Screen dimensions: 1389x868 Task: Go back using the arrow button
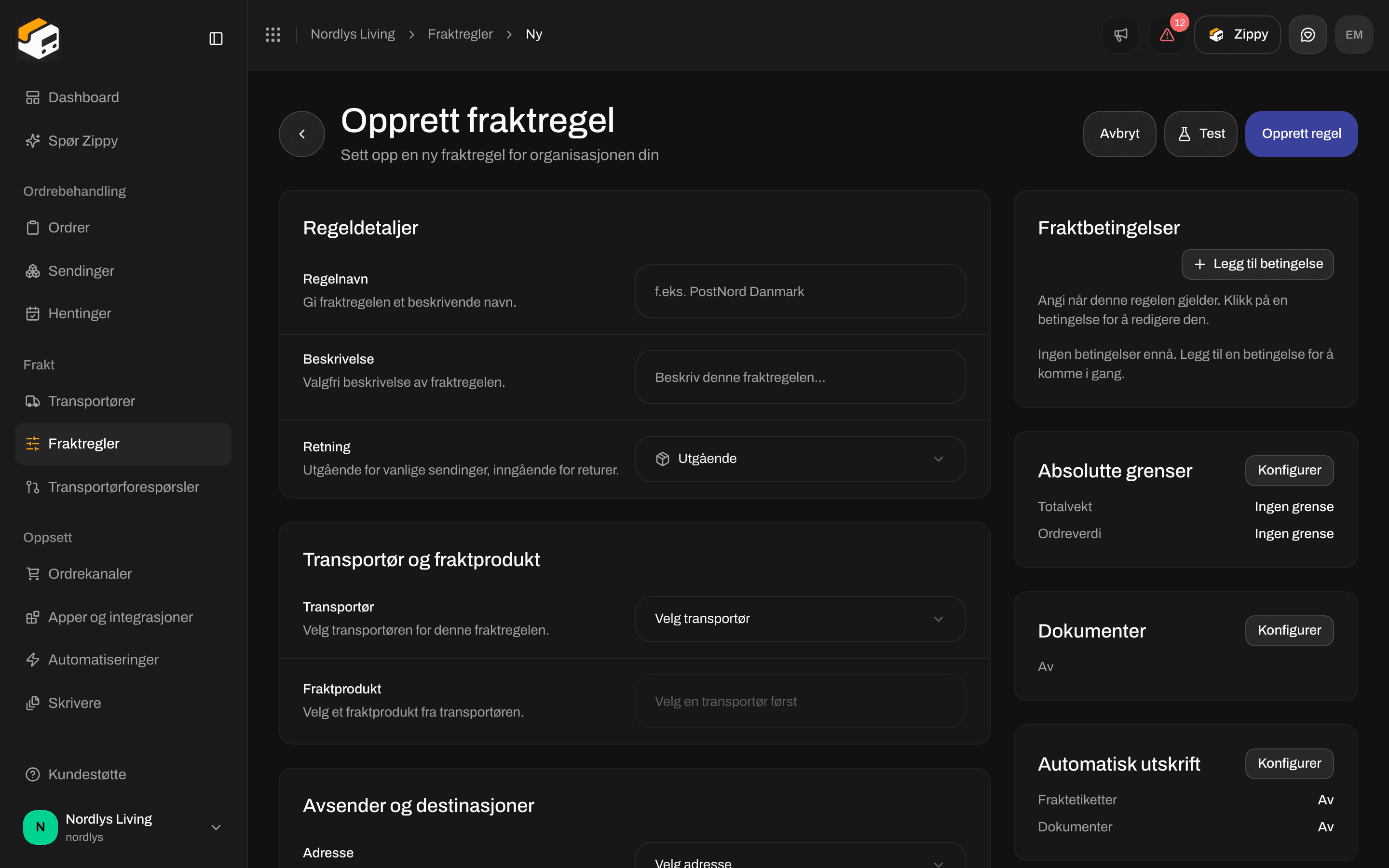click(302, 134)
